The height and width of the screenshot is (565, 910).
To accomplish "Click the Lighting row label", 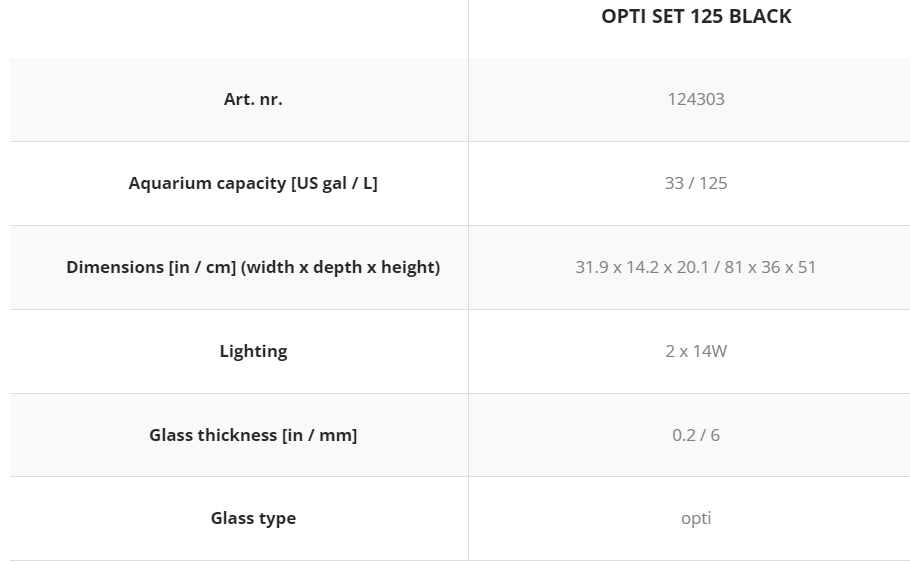I will point(253,351).
